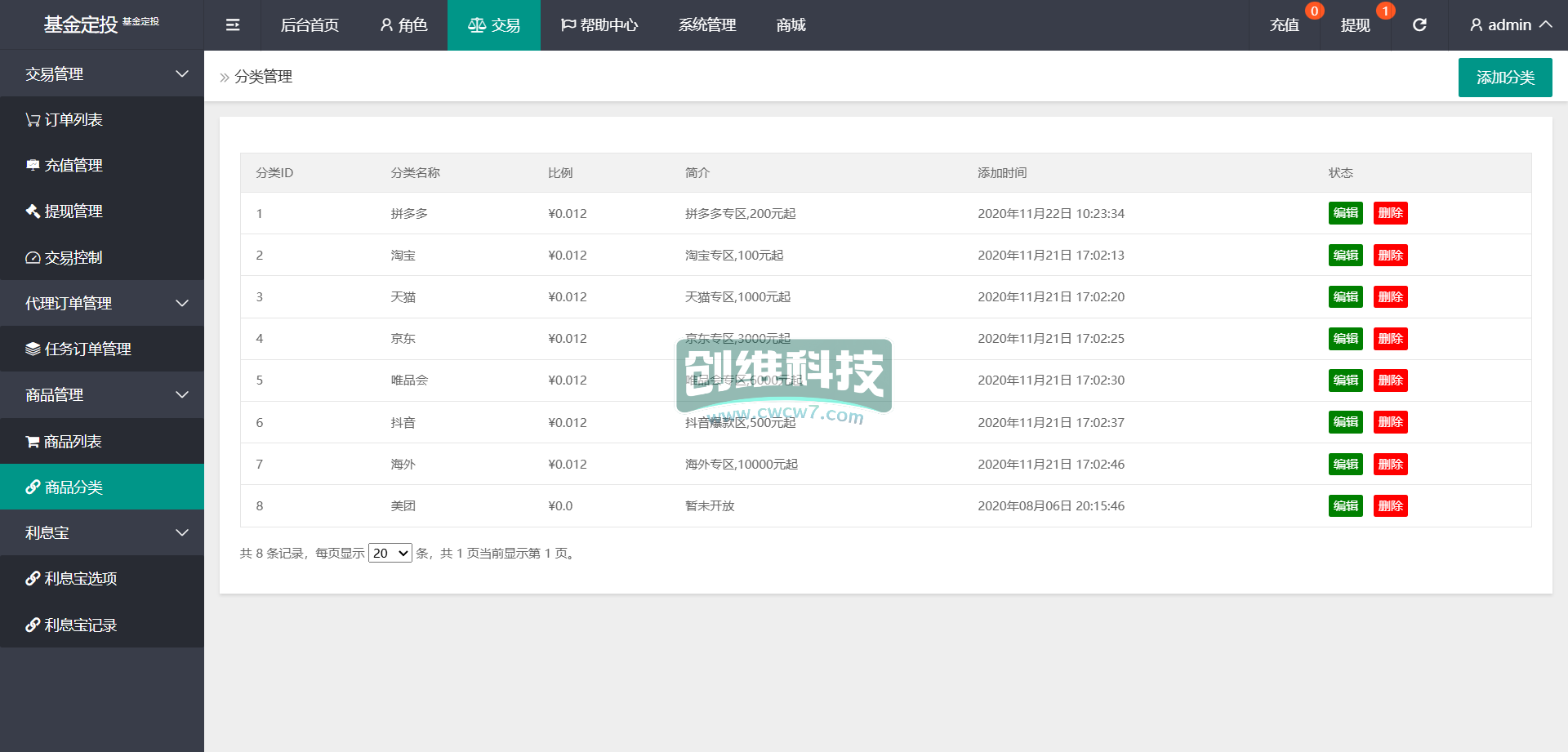Open the records-per-page dropdown
This screenshot has height=752, width=1568.
coord(390,554)
